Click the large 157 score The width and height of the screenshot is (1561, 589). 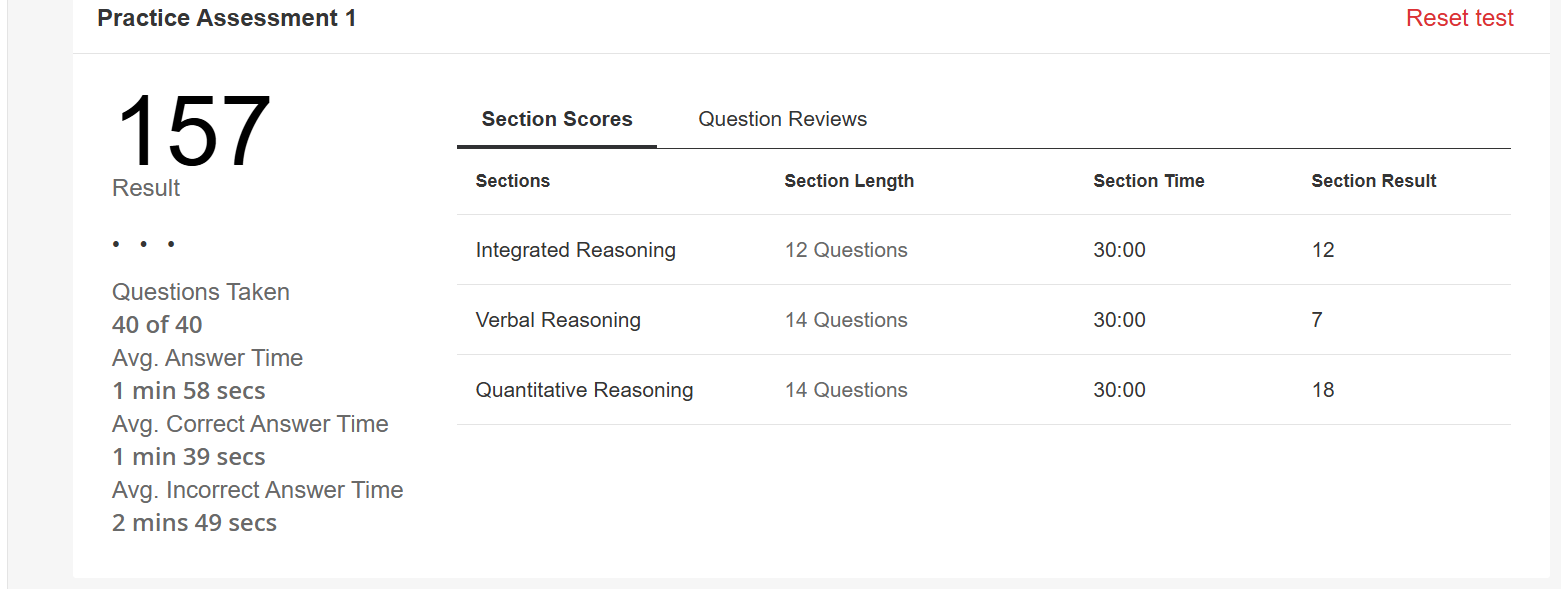tap(192, 131)
